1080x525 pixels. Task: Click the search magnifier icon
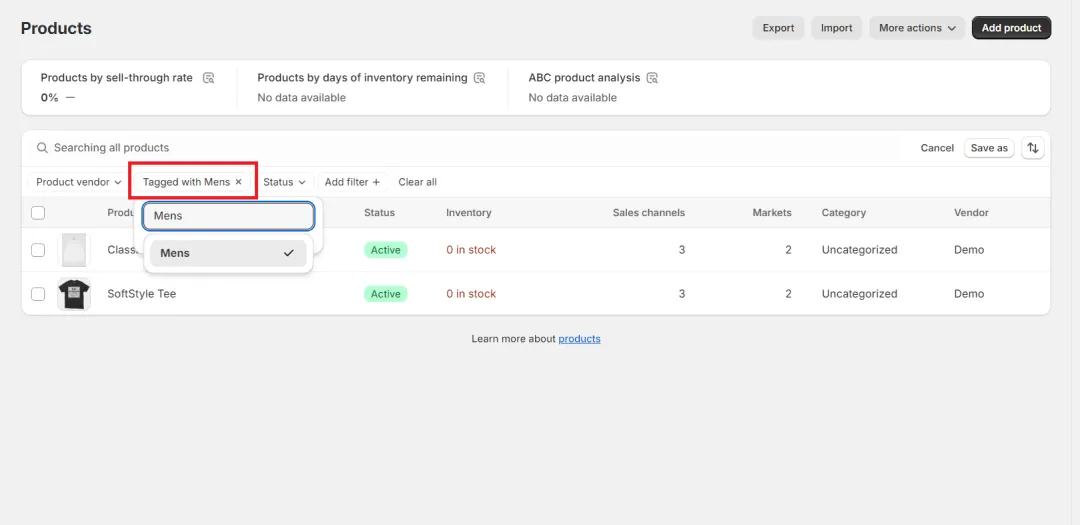(42, 148)
